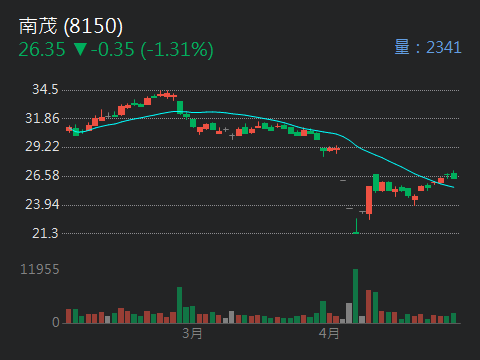
Task: Click the price change -0.35 (-1.31%)
Action: [152, 50]
